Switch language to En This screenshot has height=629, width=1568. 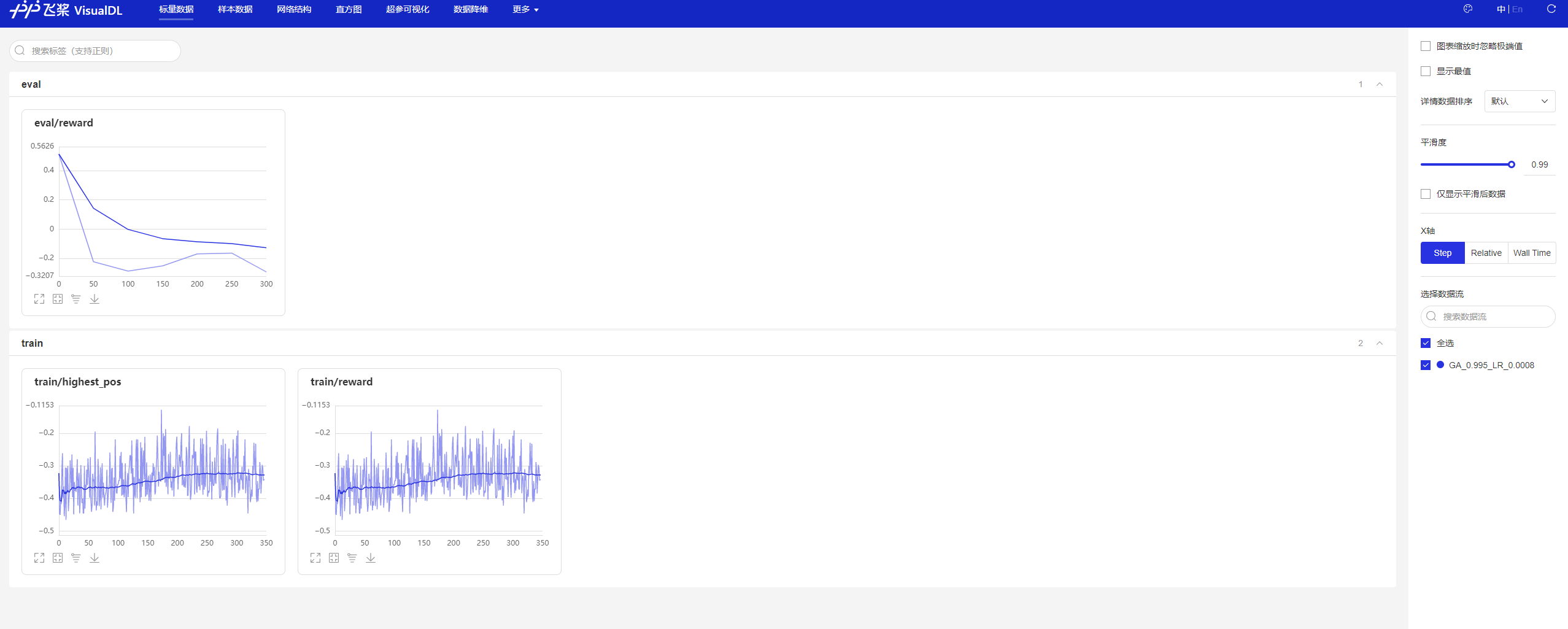[1517, 9]
